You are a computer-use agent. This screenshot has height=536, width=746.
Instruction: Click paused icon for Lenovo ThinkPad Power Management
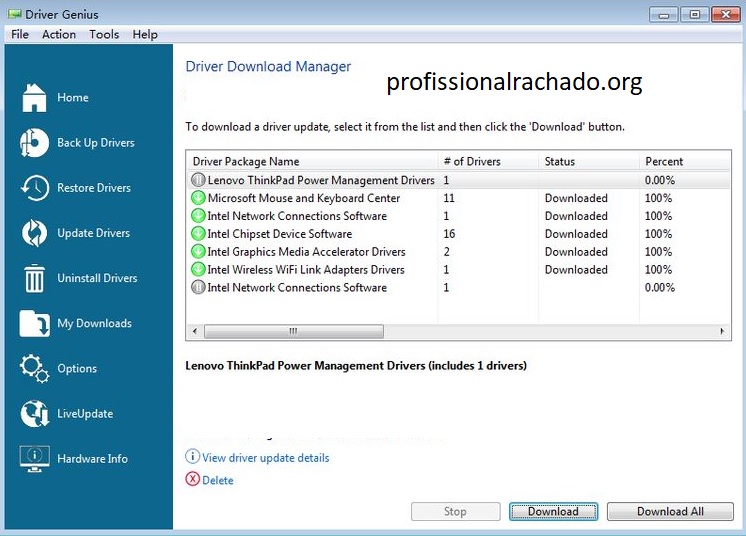[198, 180]
